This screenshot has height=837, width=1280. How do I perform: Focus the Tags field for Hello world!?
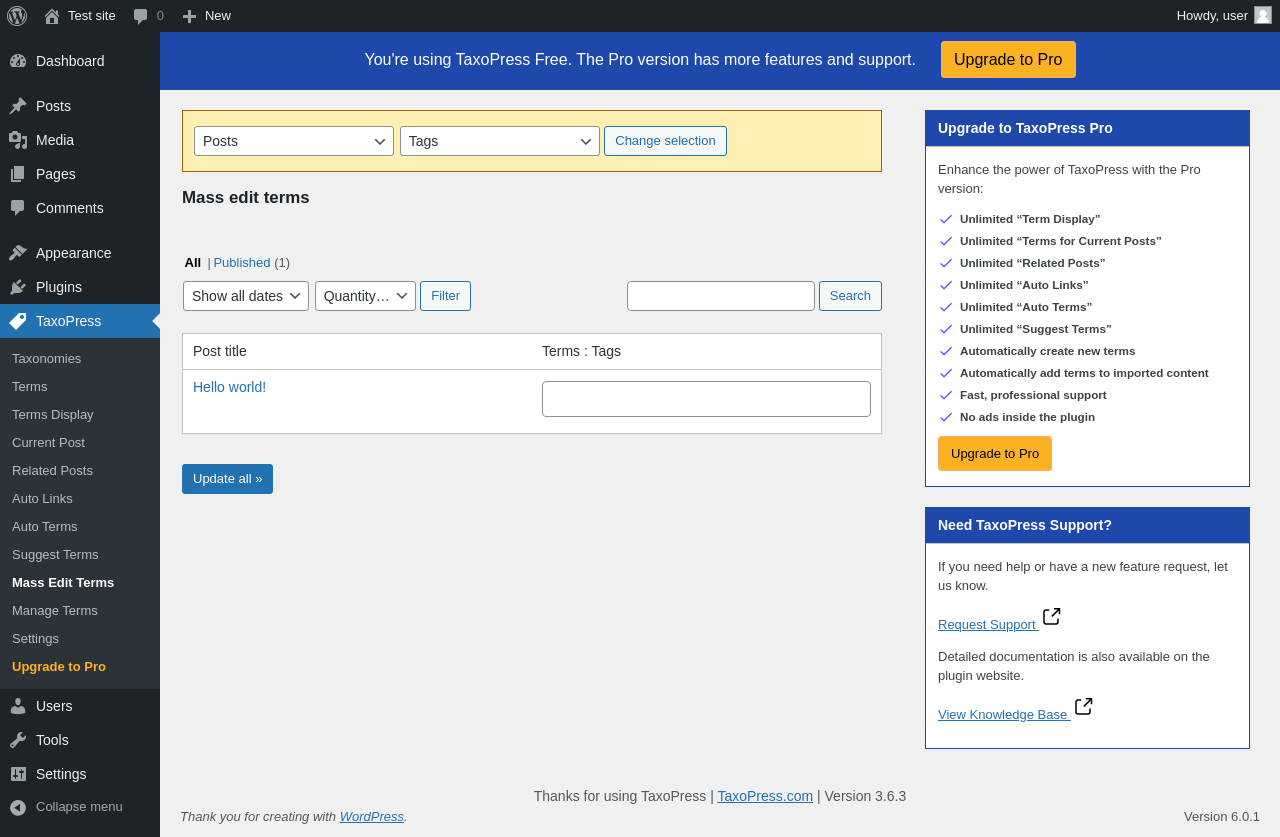(x=706, y=399)
